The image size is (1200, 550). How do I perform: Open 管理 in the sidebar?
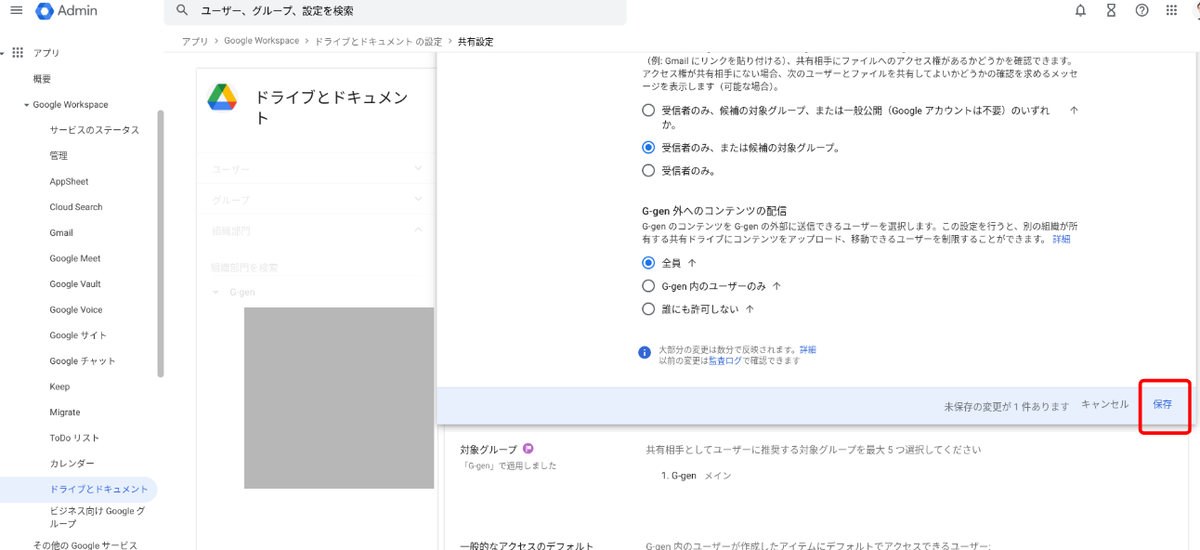pos(58,156)
